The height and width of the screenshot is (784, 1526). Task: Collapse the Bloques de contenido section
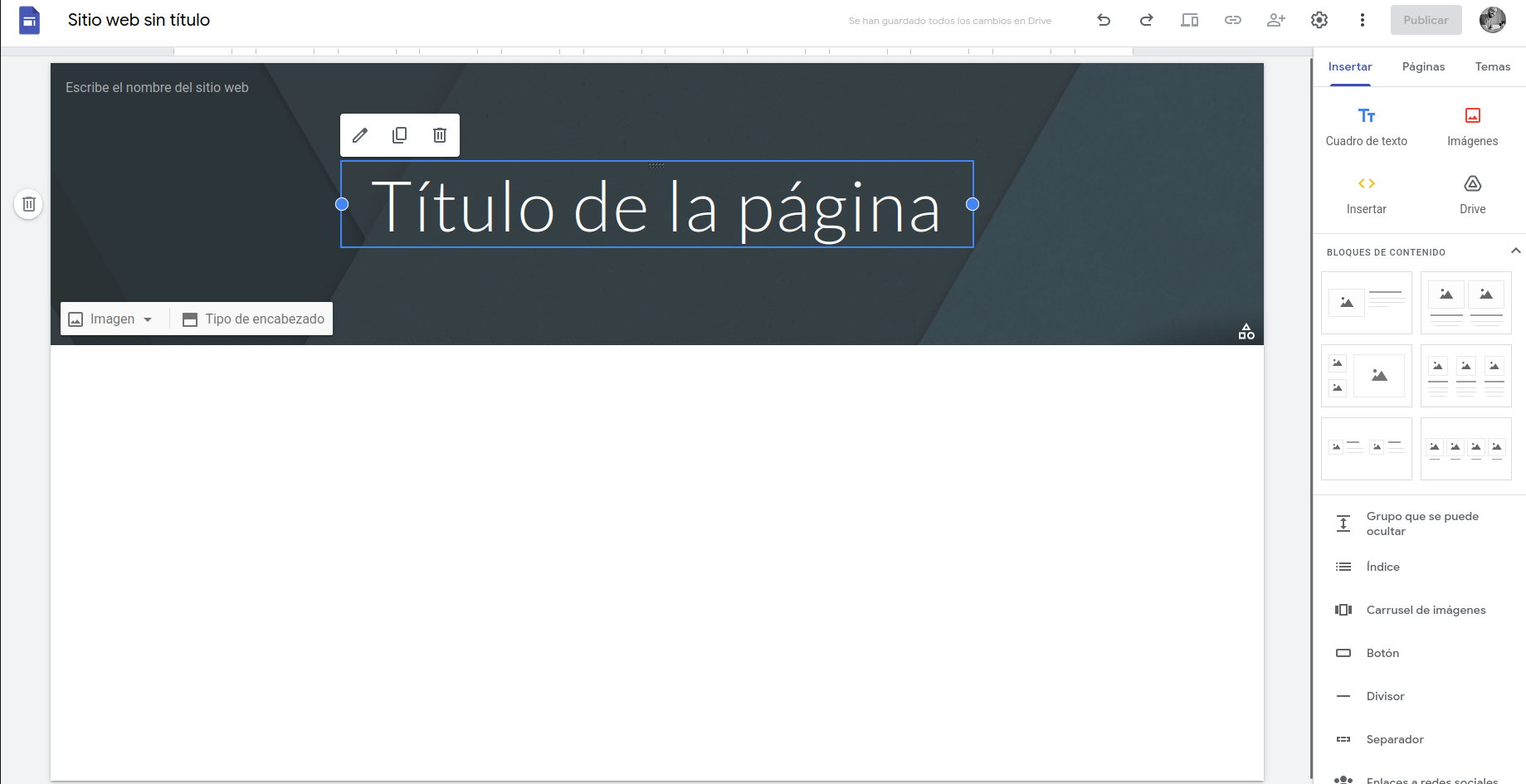click(1515, 251)
